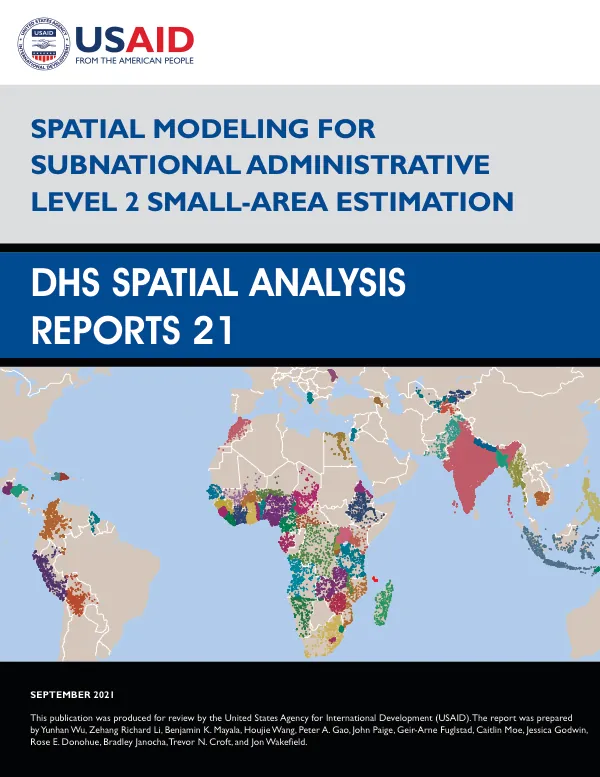The width and height of the screenshot is (600, 777).
Task: Click author name 'Jon Wakefield'
Action: [278, 742]
